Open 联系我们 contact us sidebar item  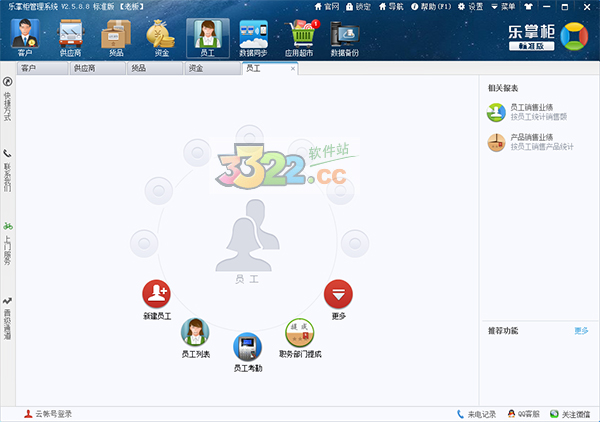(7, 171)
